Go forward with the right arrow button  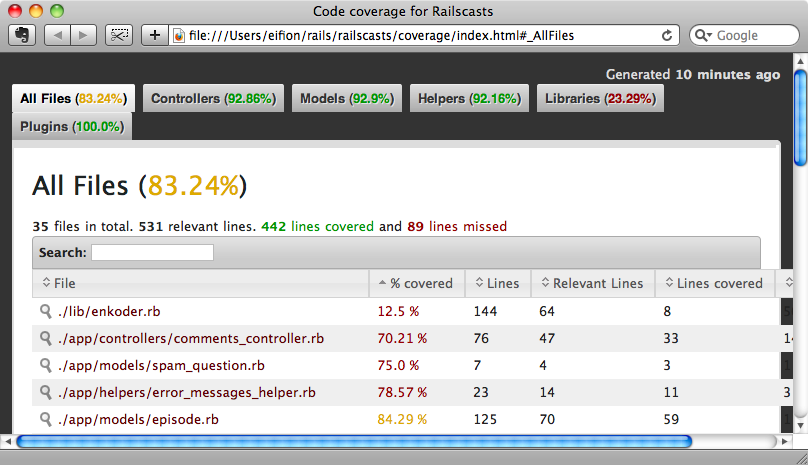coord(83,35)
